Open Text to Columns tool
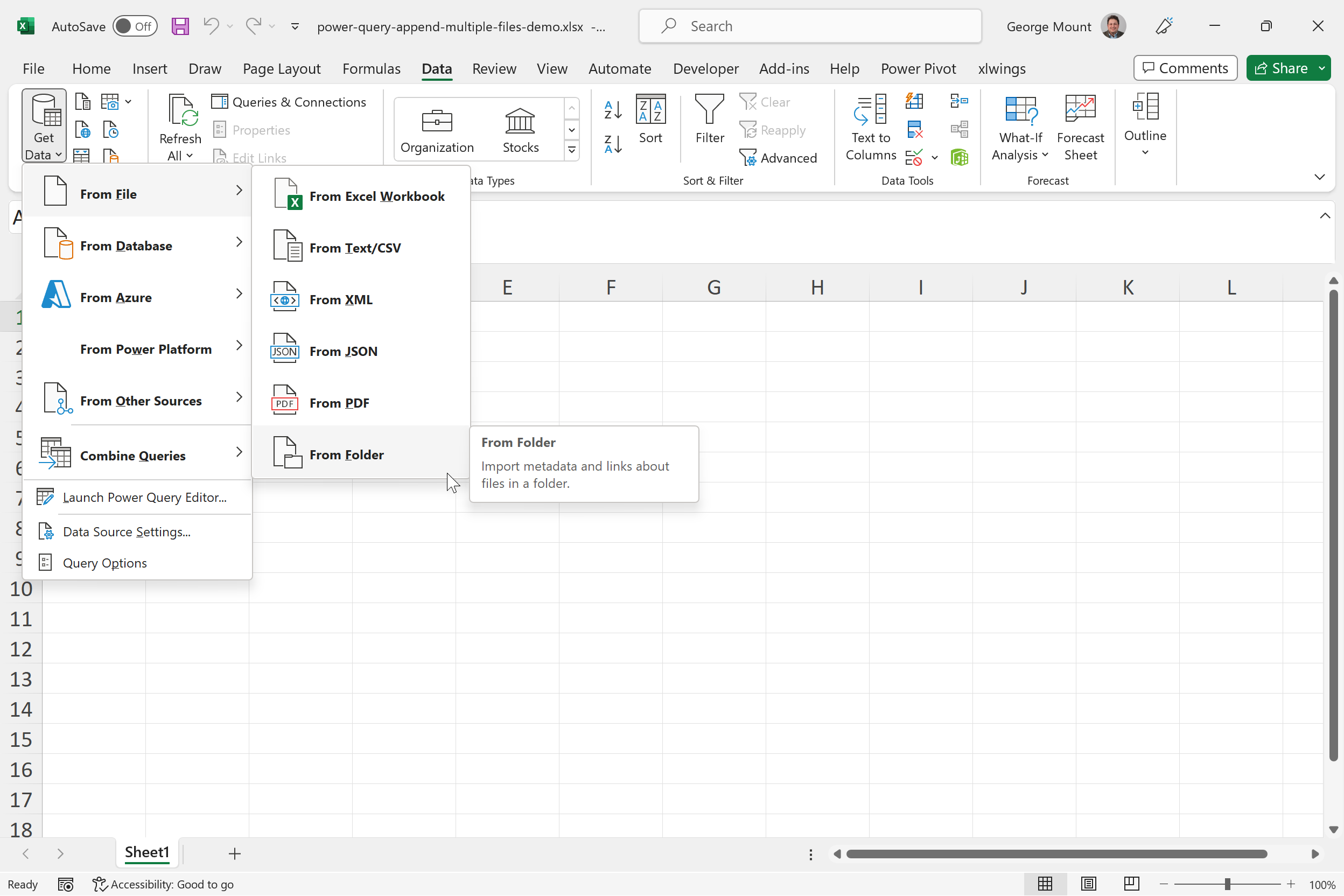Viewport: 1344px width, 896px height. [870, 127]
